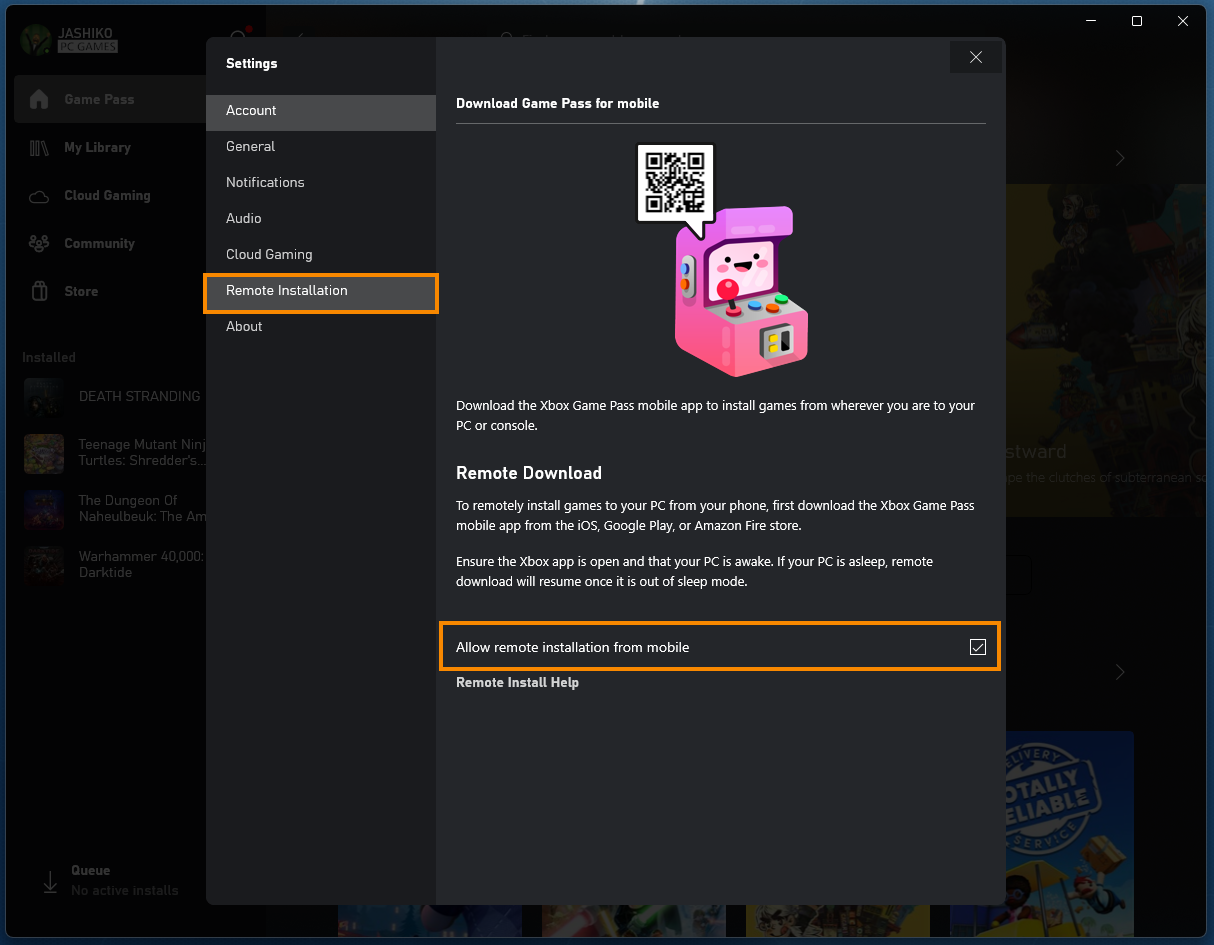Click the upper carousel next chevron behind the dialog
This screenshot has height=945, width=1214.
coord(1120,158)
